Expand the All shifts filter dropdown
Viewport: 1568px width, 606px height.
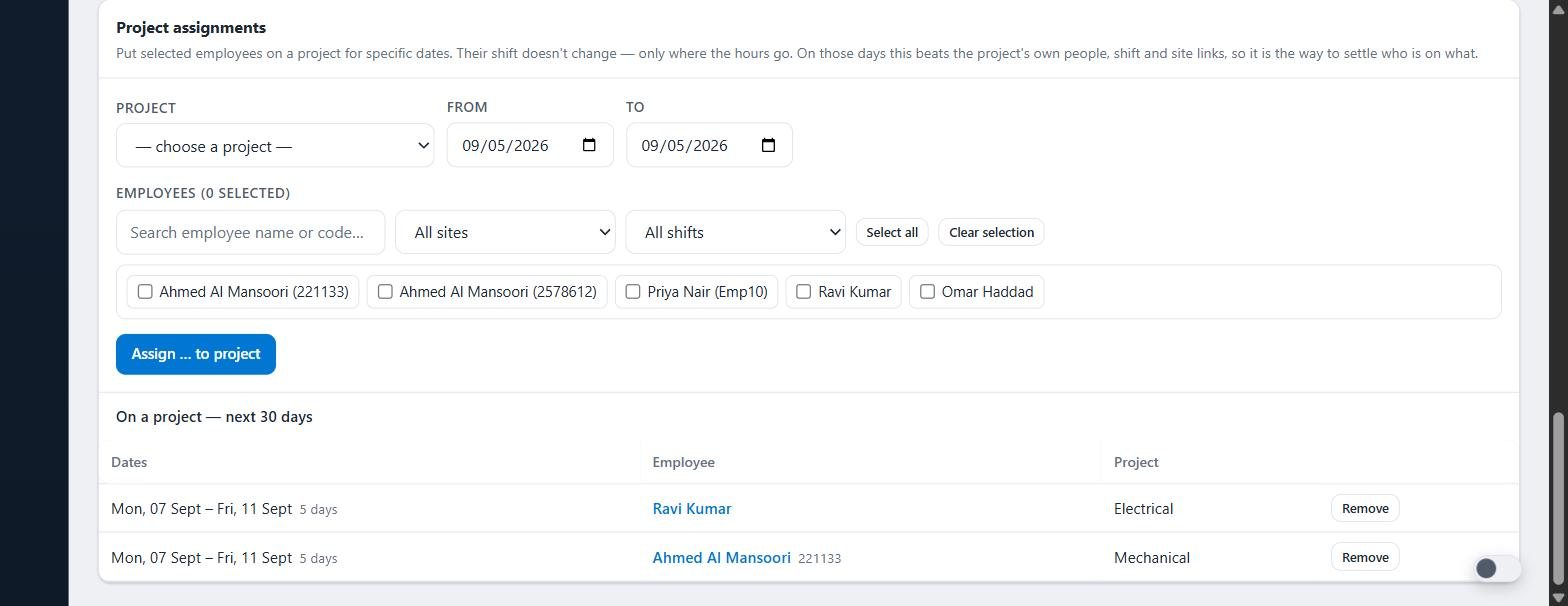point(735,232)
